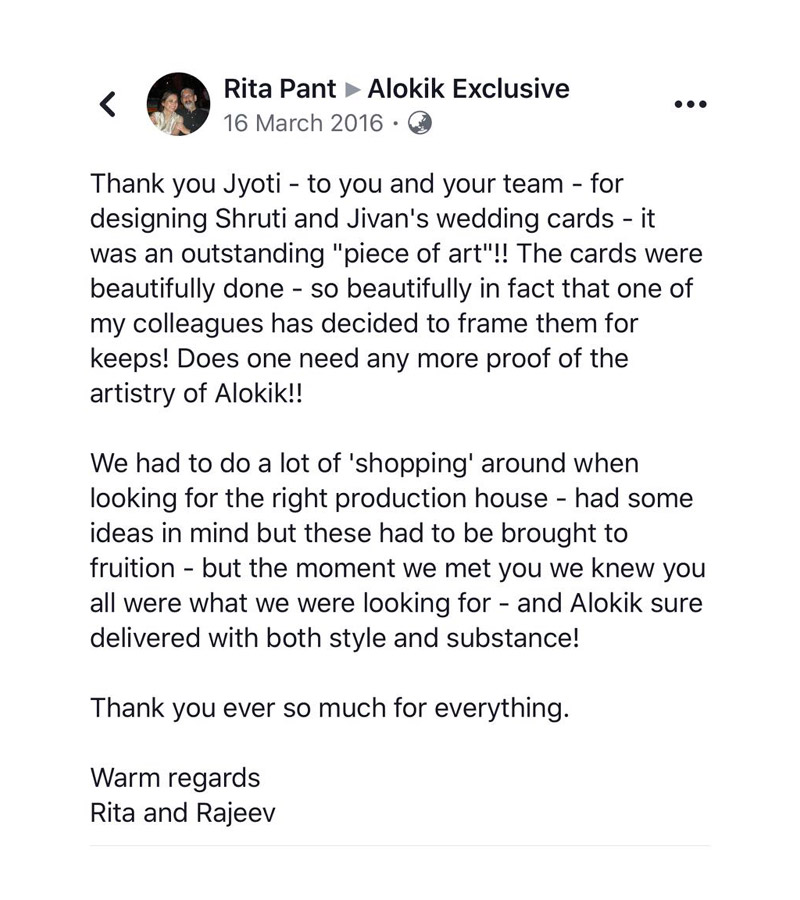
Task: Click the quoted word 'shopping'
Action: (411, 464)
